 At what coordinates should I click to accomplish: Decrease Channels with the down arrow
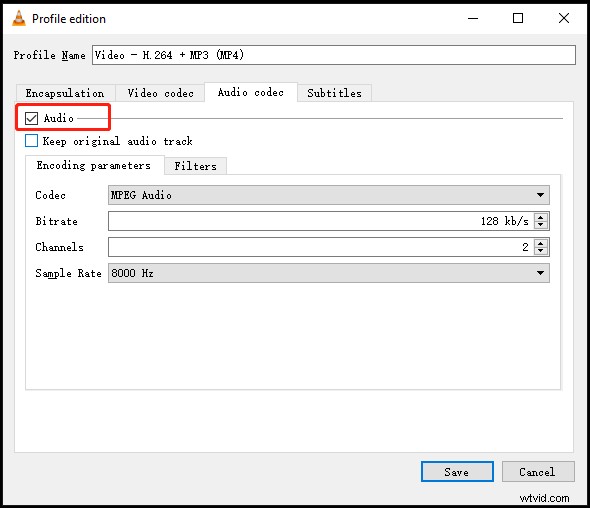coord(541,251)
